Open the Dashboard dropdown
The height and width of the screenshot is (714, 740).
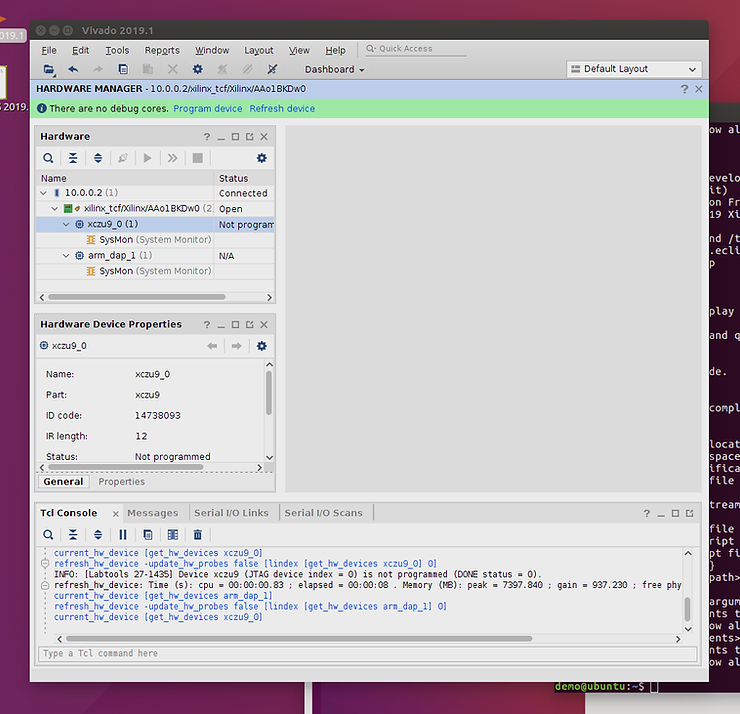tap(334, 69)
